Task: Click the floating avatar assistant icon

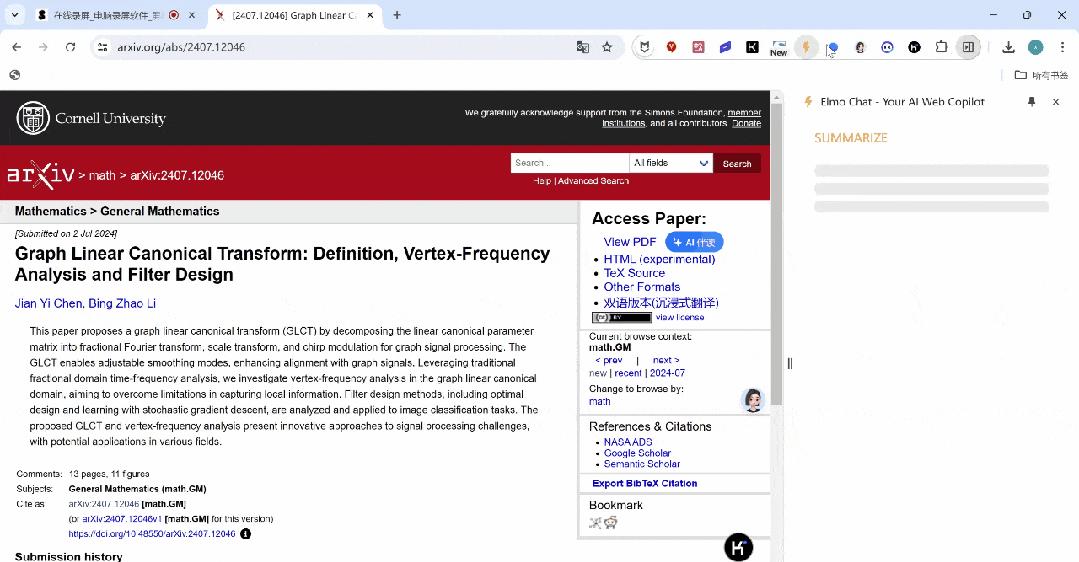Action: click(x=752, y=401)
